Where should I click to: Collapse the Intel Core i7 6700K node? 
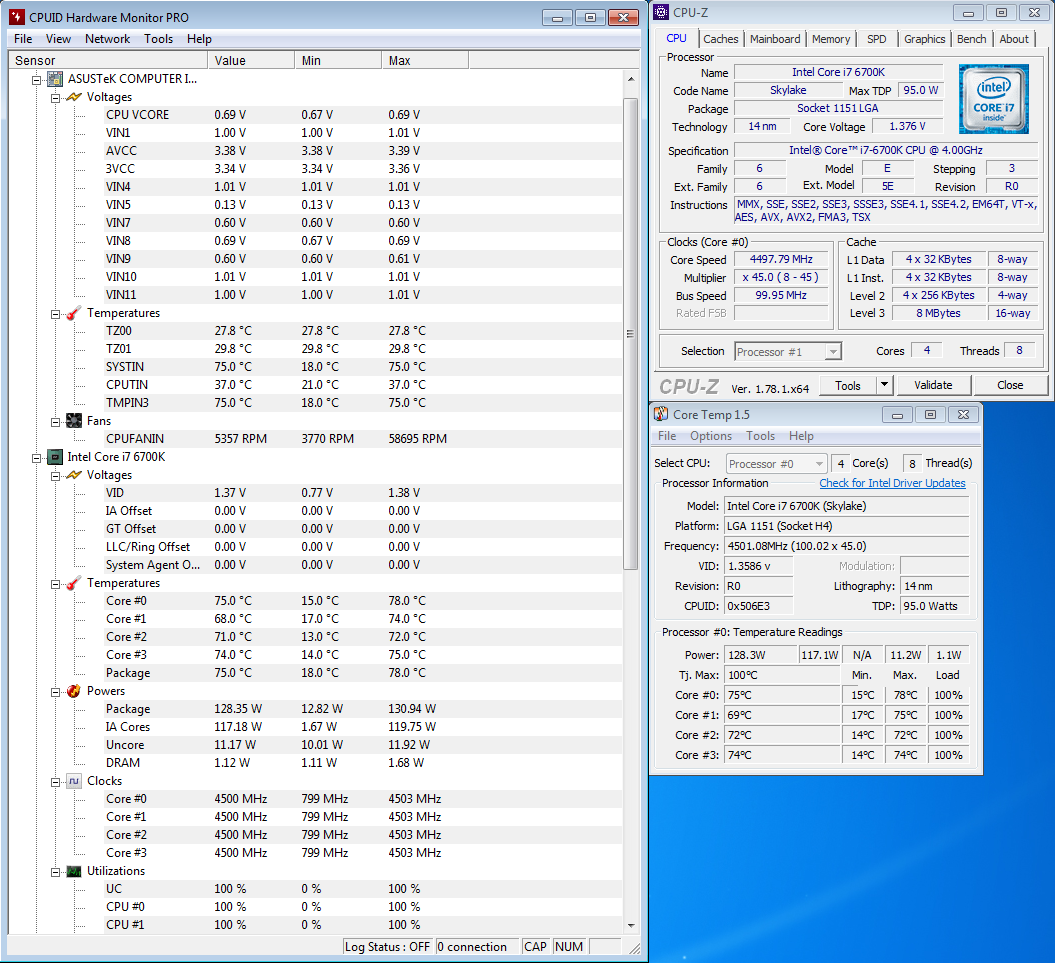click(36, 458)
